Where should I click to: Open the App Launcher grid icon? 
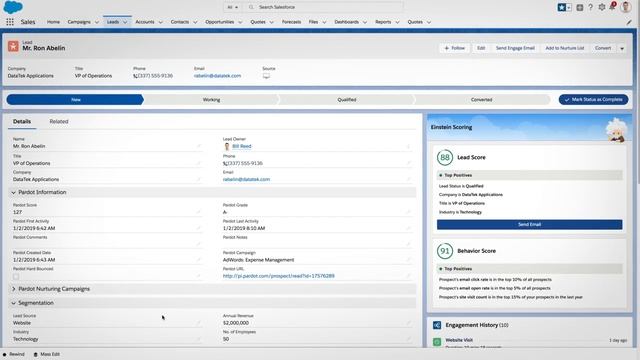[x=10, y=22]
